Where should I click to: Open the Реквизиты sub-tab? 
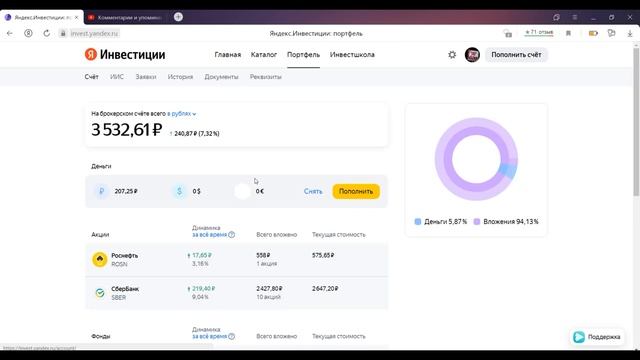266,77
